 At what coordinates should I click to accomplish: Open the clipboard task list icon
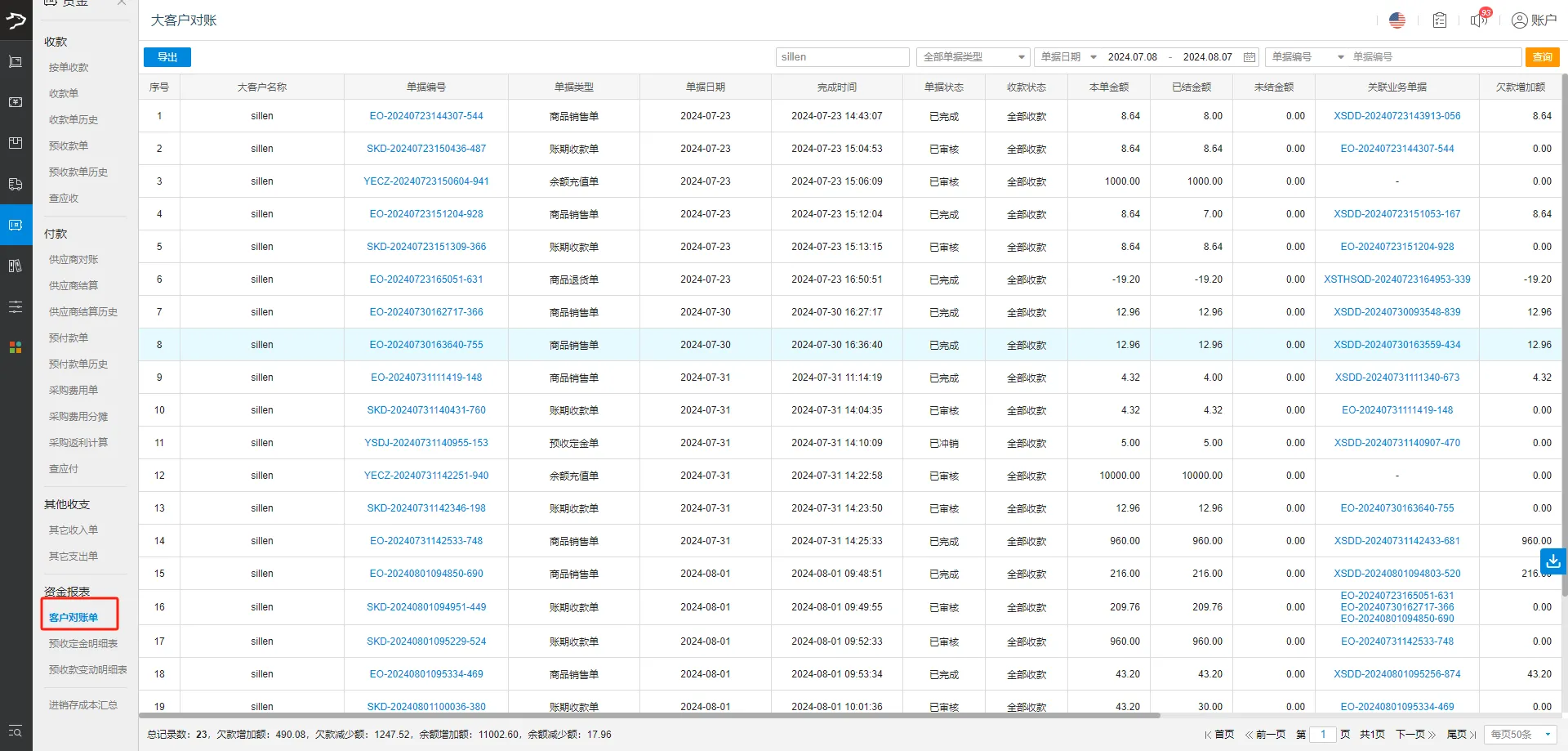point(1439,20)
